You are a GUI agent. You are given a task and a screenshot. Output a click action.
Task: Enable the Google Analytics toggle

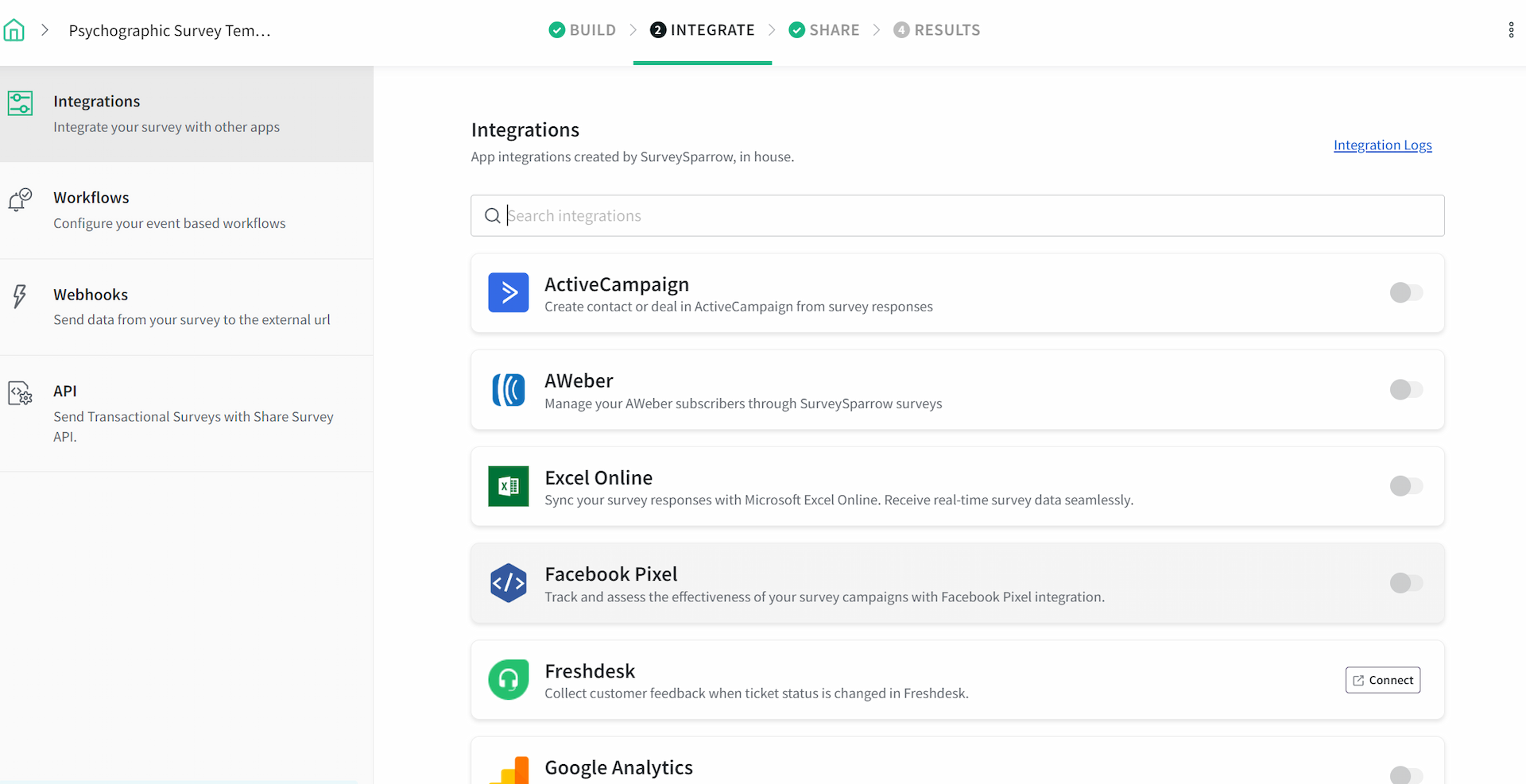pos(1405,774)
